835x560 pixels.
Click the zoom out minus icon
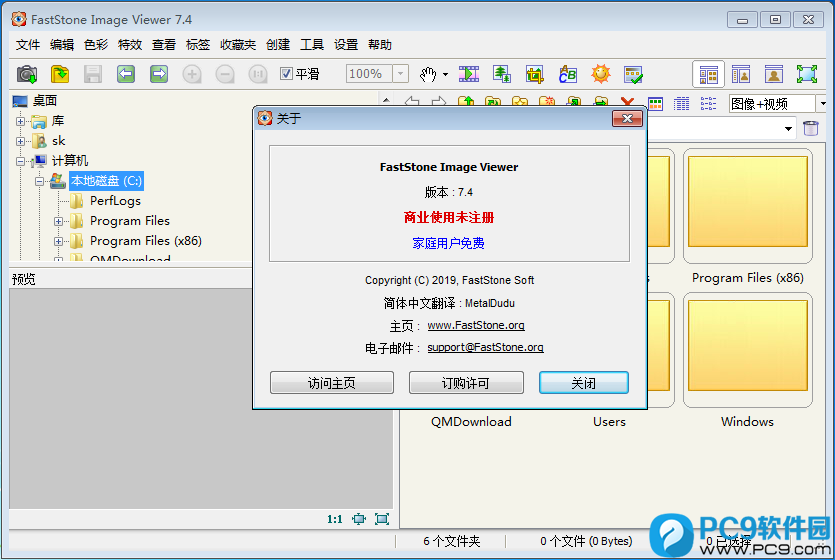(225, 74)
